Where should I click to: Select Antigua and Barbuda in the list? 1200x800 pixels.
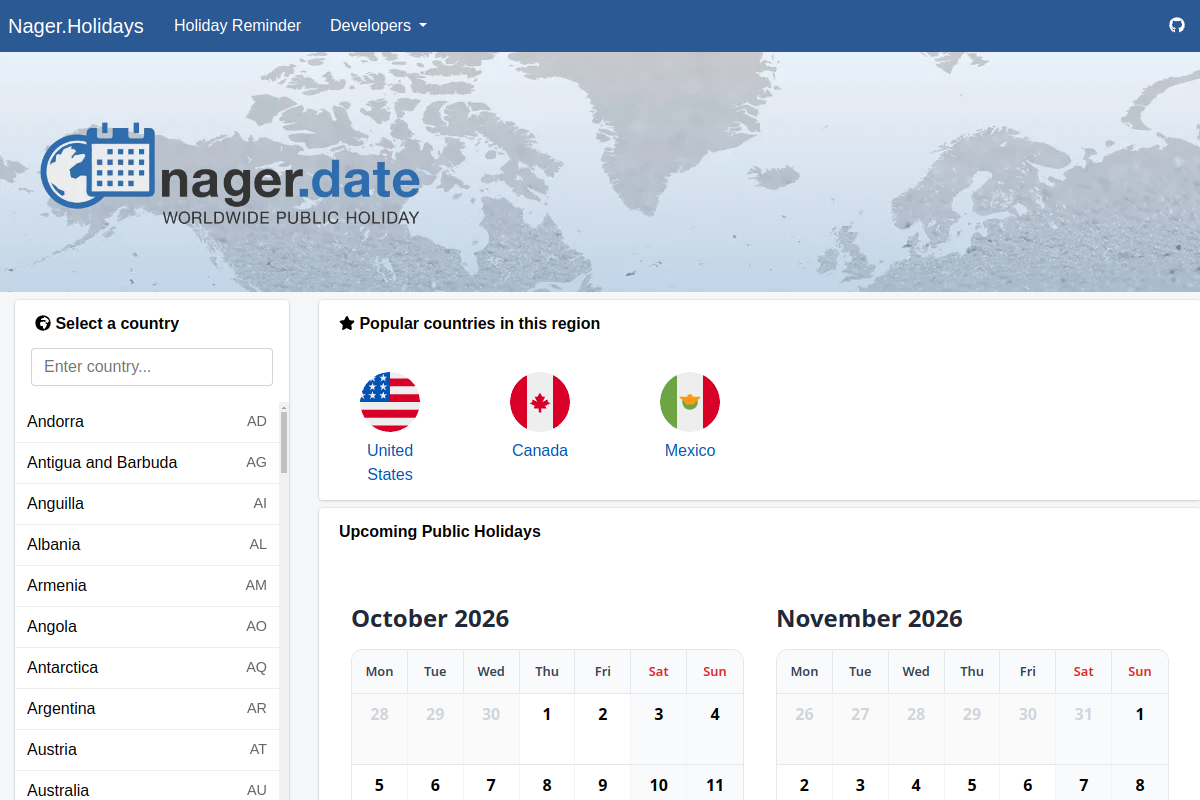pyautogui.click(x=147, y=463)
